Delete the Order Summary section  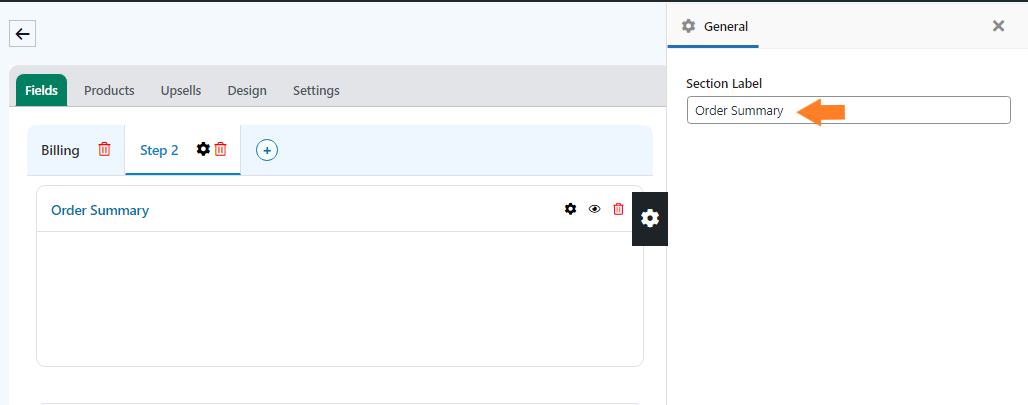click(x=618, y=209)
